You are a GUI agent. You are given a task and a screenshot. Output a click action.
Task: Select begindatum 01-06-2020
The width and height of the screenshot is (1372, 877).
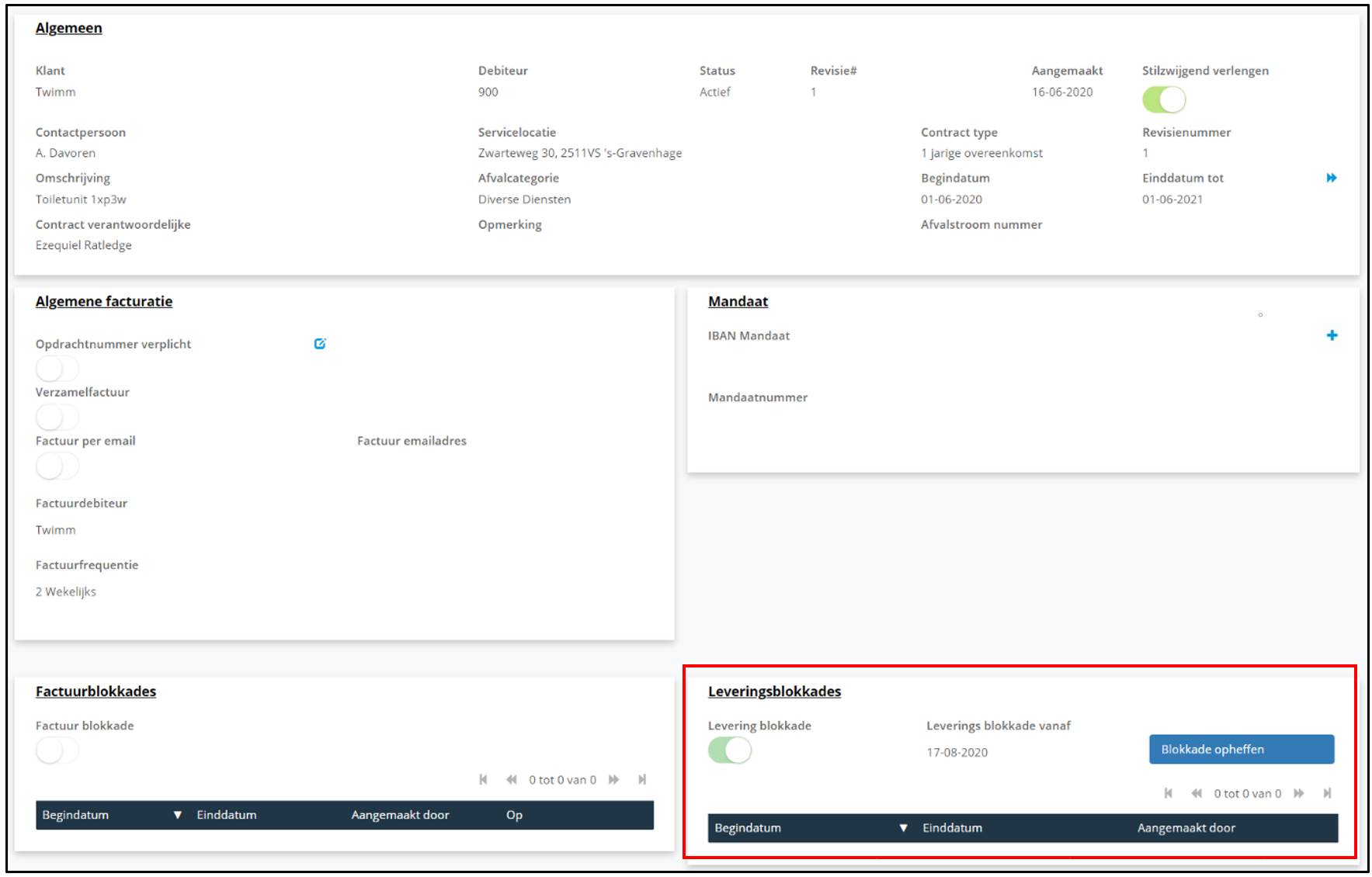951,199
